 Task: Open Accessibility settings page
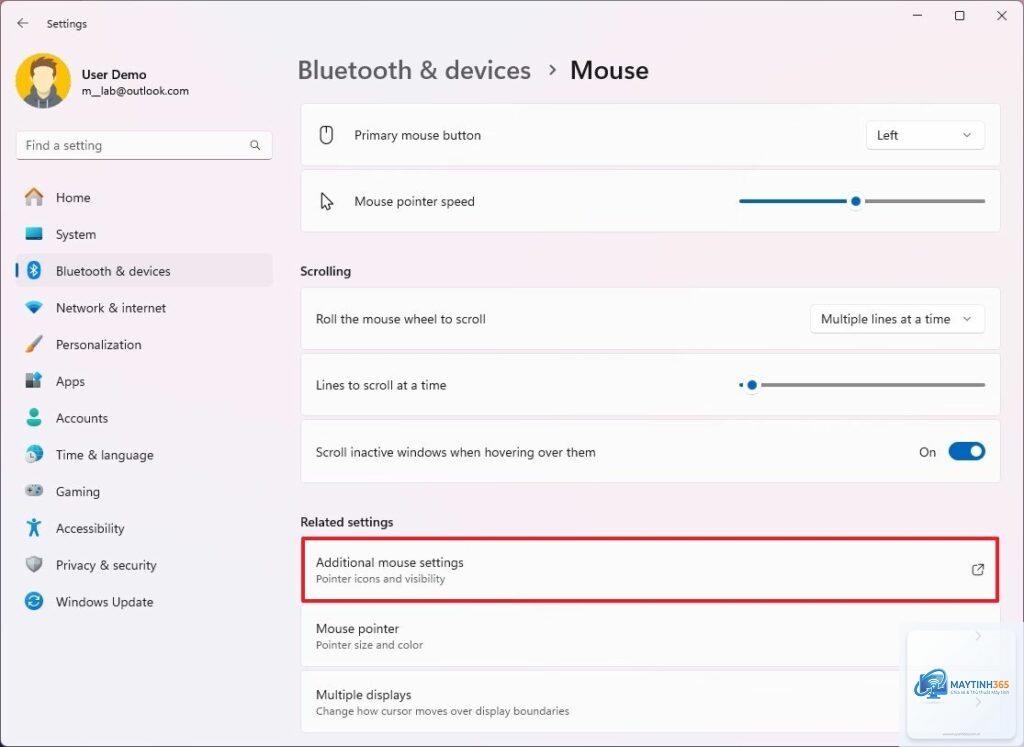tap(144, 528)
